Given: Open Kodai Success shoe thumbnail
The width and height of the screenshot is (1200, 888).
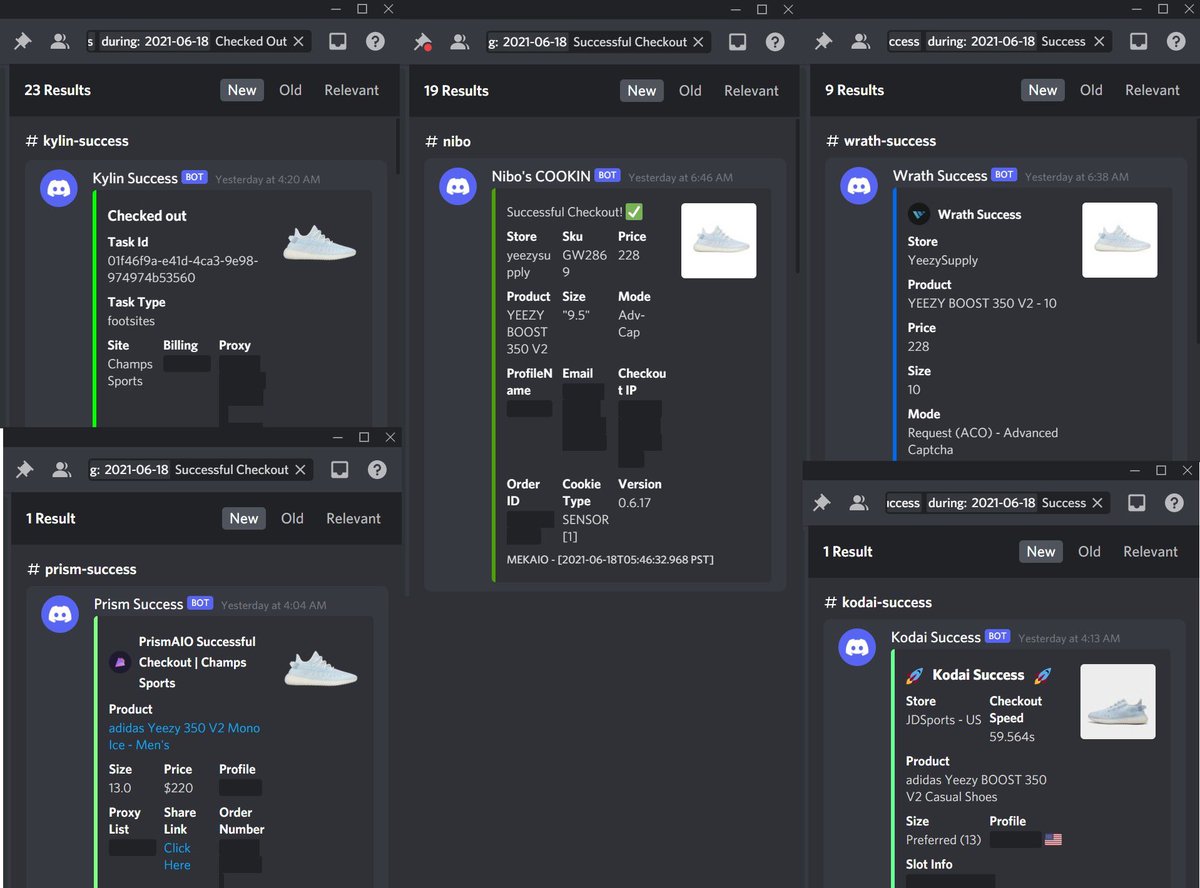Looking at the screenshot, I should [x=1117, y=702].
